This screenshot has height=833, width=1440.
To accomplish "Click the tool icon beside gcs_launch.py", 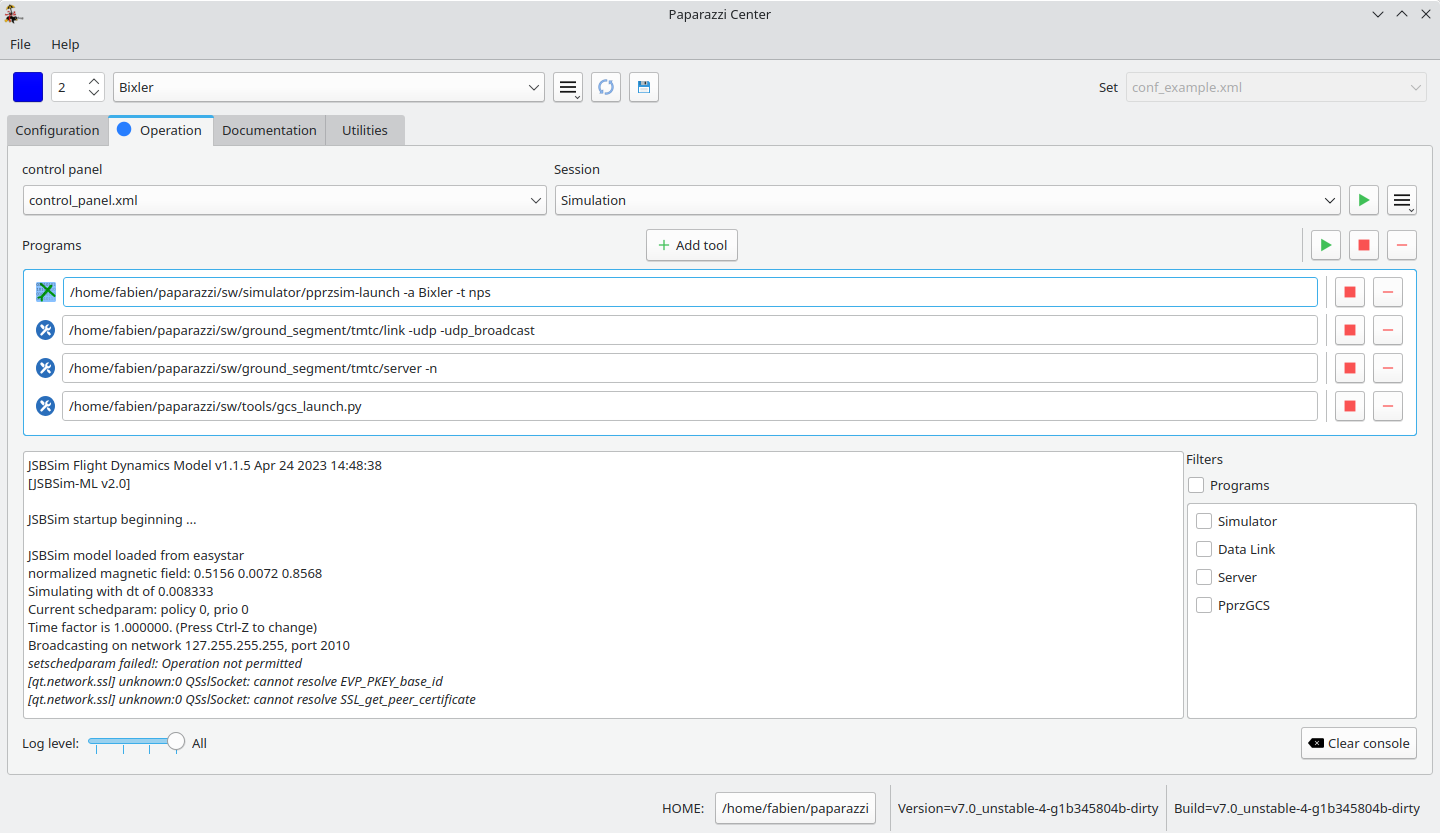I will 46,406.
